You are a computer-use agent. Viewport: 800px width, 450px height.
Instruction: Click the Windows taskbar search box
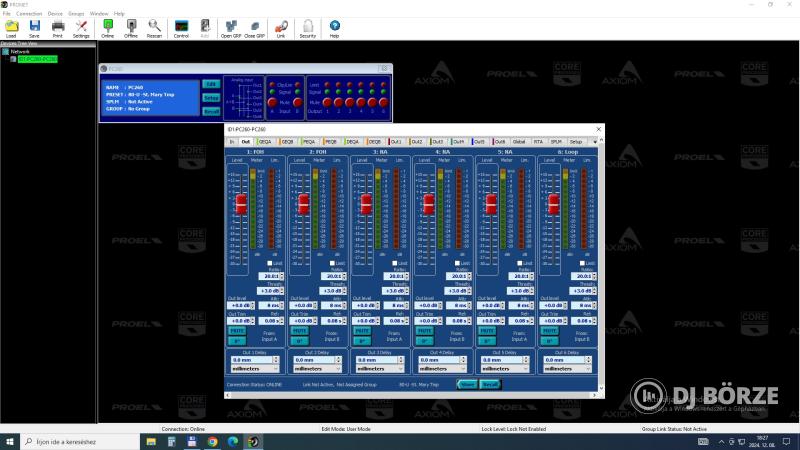pos(80,442)
